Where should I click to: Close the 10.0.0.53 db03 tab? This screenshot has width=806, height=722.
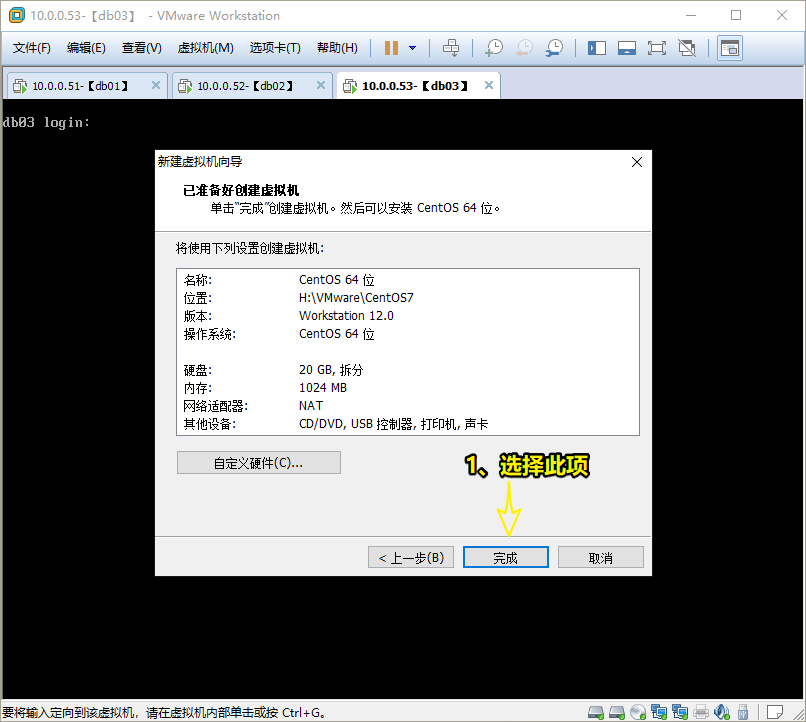tap(489, 85)
